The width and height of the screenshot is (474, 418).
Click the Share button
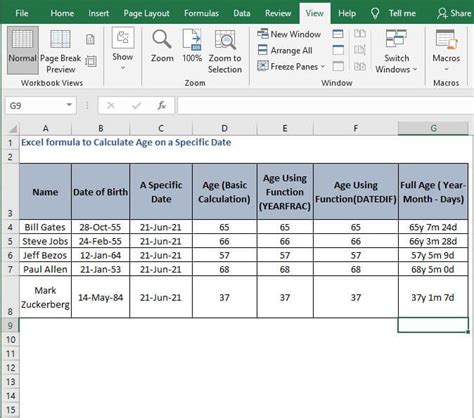pyautogui.click(x=454, y=13)
